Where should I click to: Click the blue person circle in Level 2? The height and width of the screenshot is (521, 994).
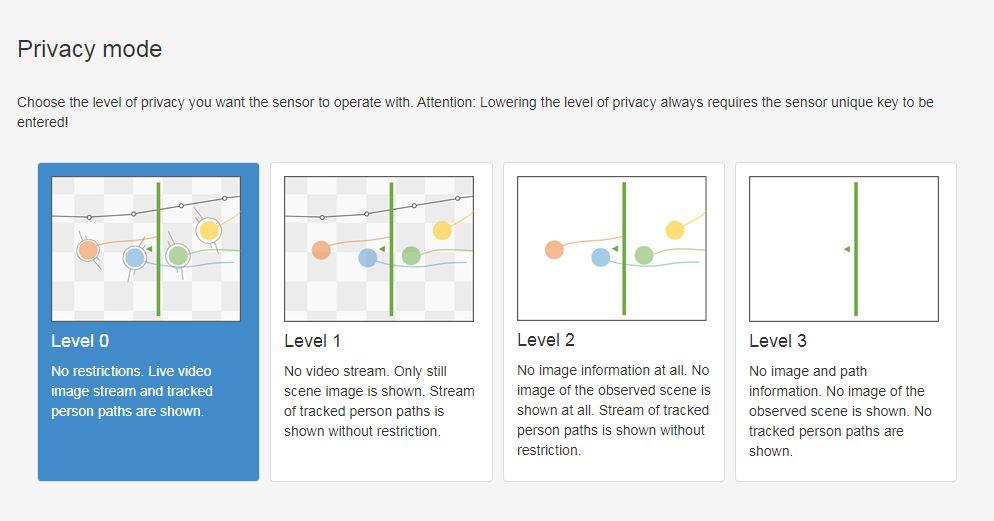point(600,257)
